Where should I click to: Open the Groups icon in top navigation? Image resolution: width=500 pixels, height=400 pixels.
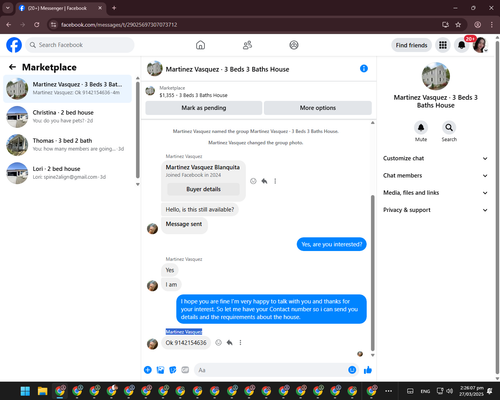point(294,45)
